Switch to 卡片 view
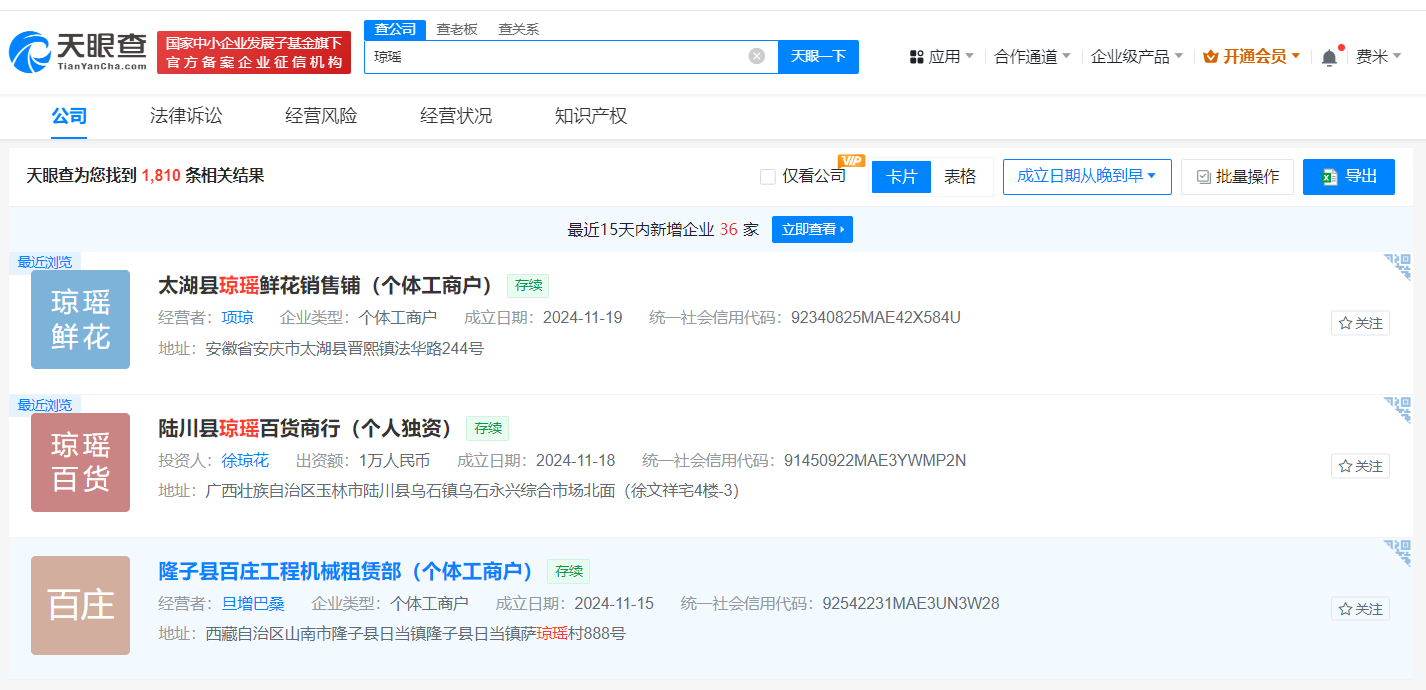 point(901,177)
